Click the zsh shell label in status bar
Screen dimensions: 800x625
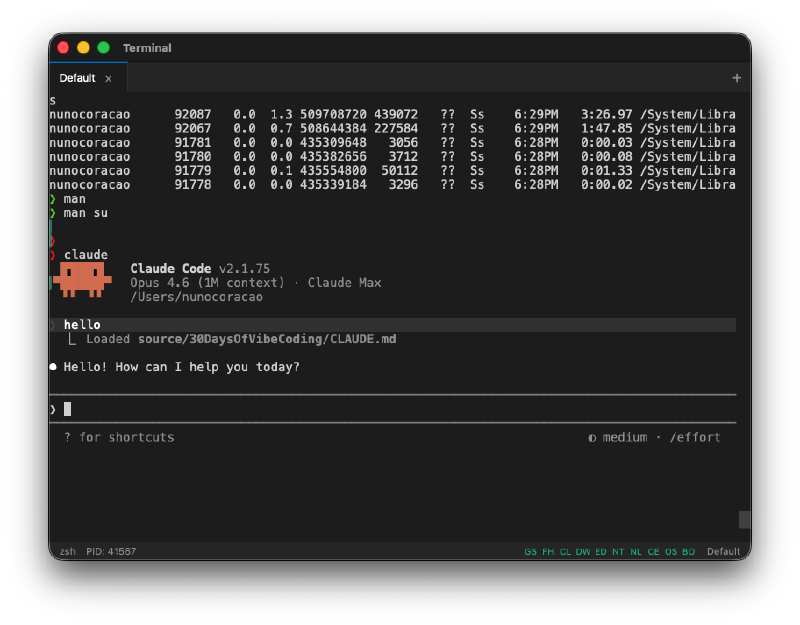(67, 552)
